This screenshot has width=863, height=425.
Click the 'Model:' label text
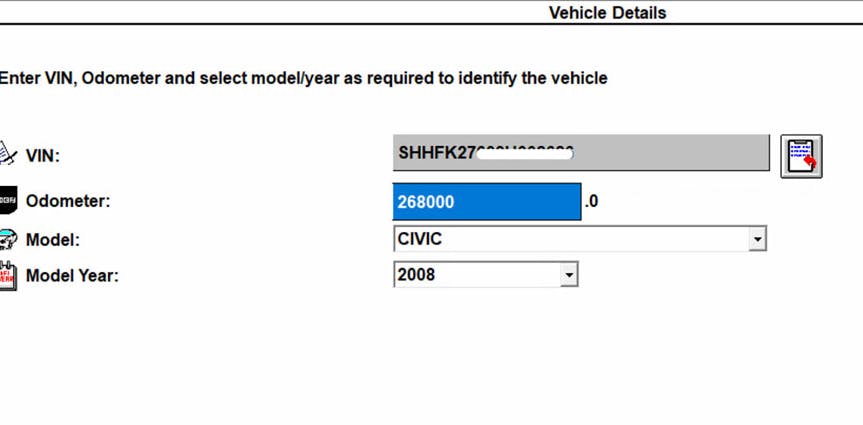click(x=53, y=240)
